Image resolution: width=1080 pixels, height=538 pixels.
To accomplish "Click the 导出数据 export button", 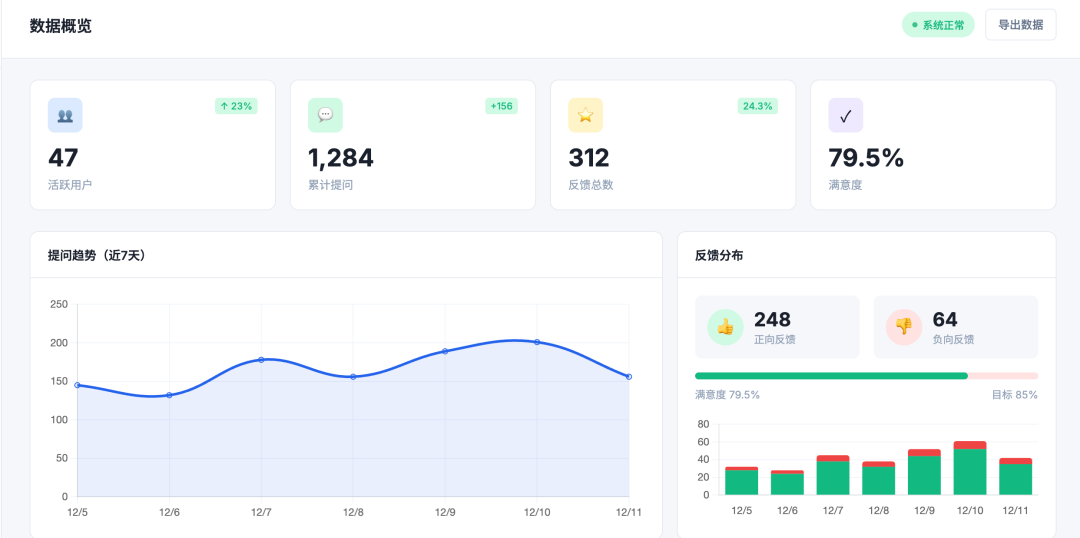I will pyautogui.click(x=1020, y=25).
